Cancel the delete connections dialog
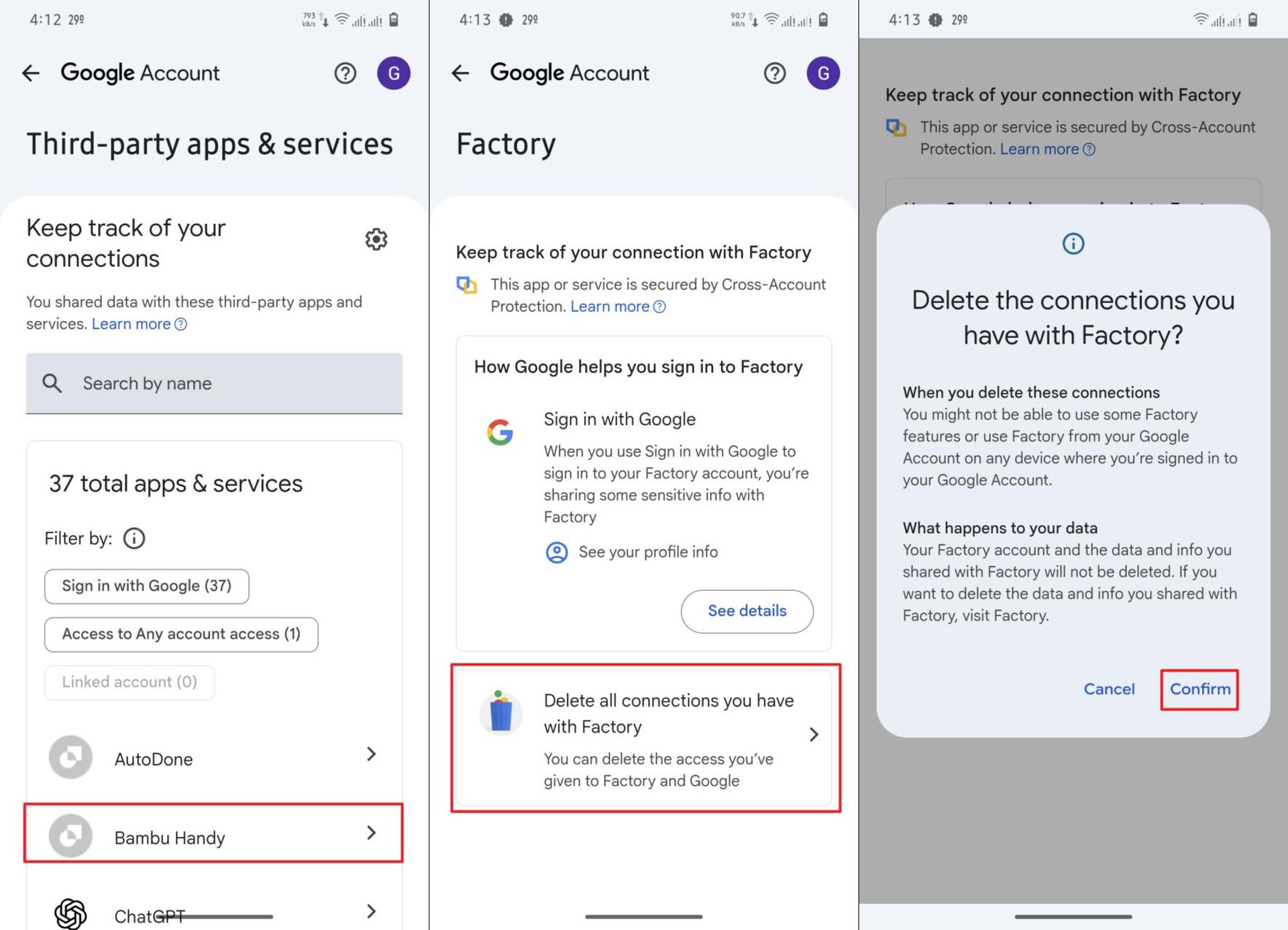 [1109, 689]
